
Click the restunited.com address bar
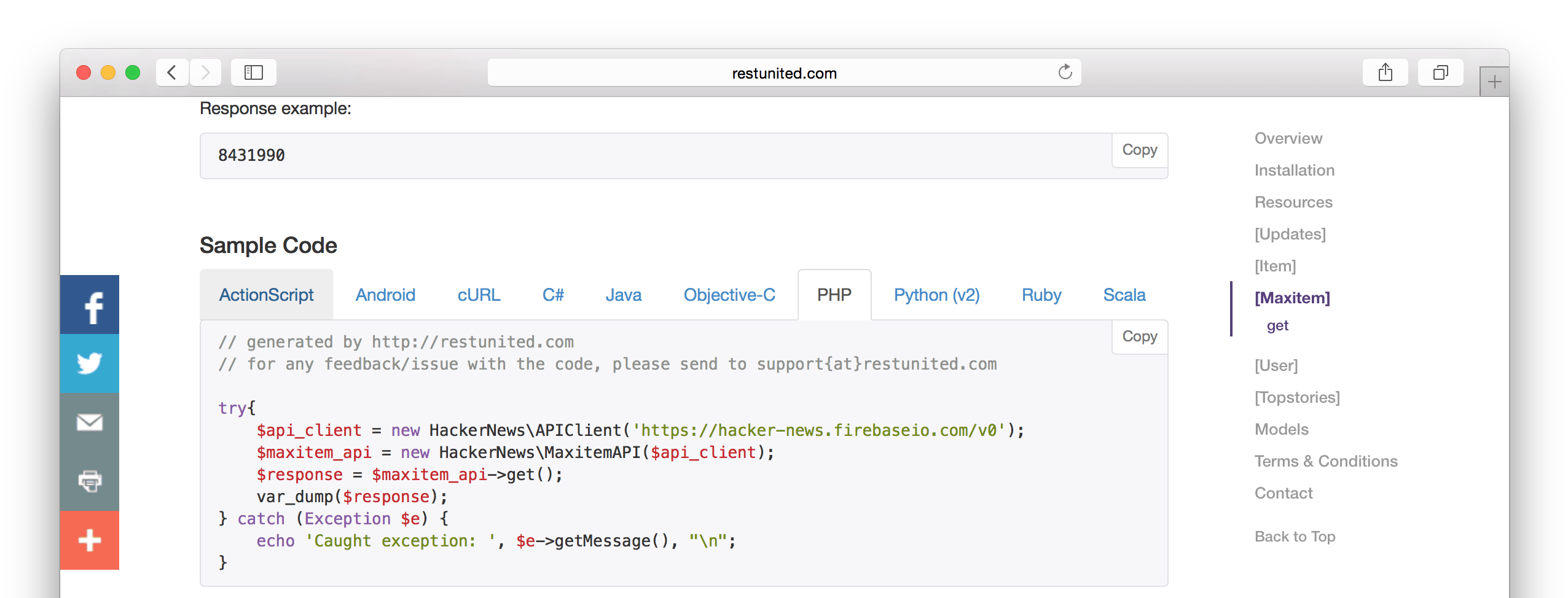(784, 72)
